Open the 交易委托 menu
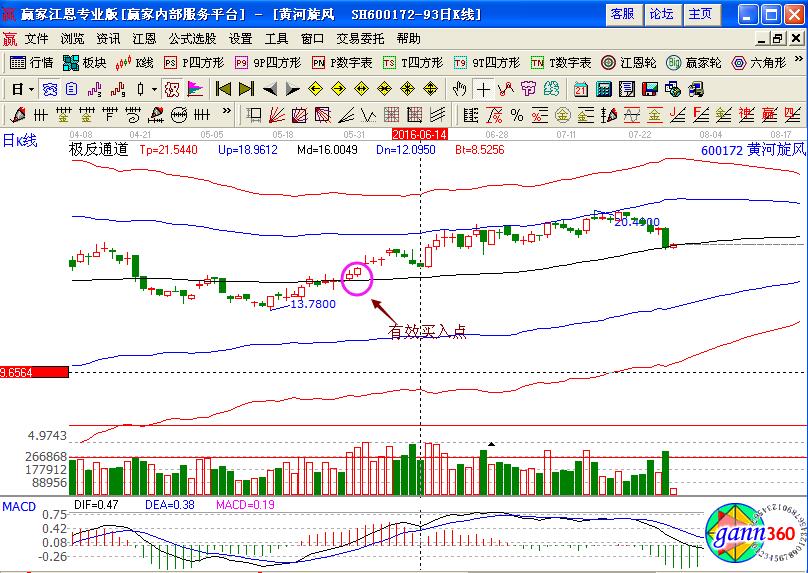 (361, 39)
